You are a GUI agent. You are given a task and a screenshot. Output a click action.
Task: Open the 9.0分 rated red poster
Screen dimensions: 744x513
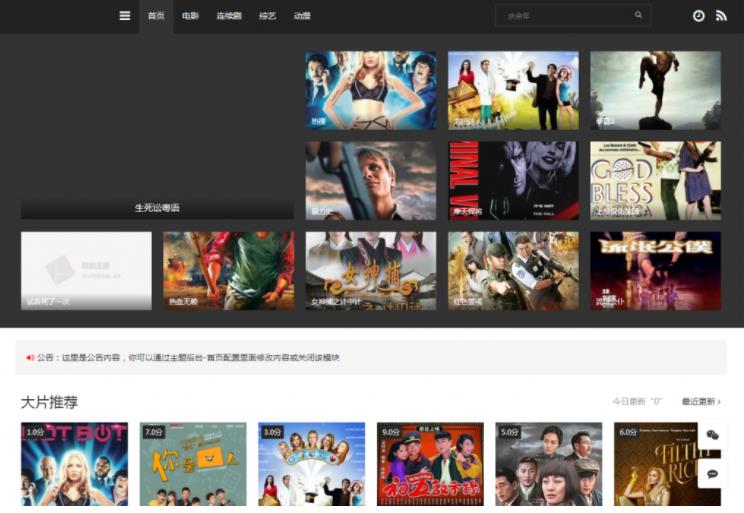click(x=430, y=464)
